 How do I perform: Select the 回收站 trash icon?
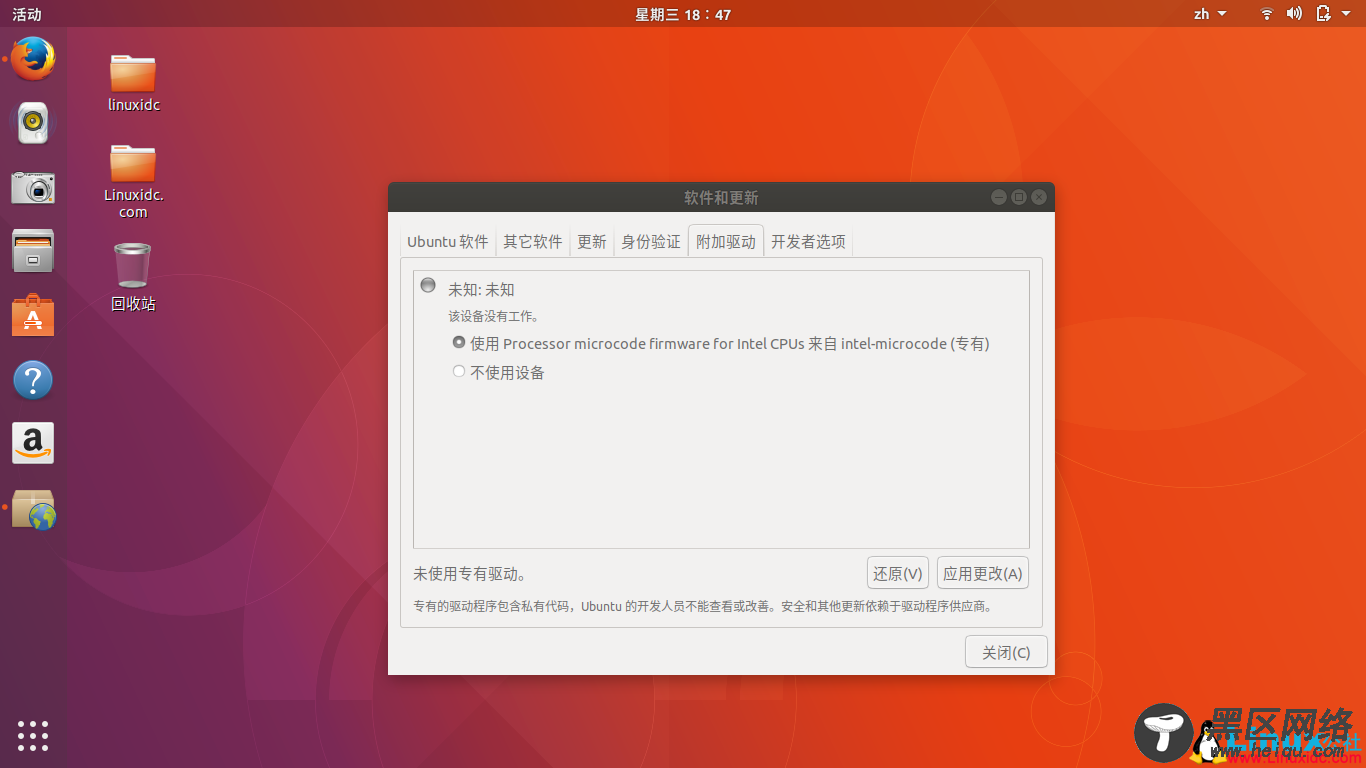click(x=133, y=277)
